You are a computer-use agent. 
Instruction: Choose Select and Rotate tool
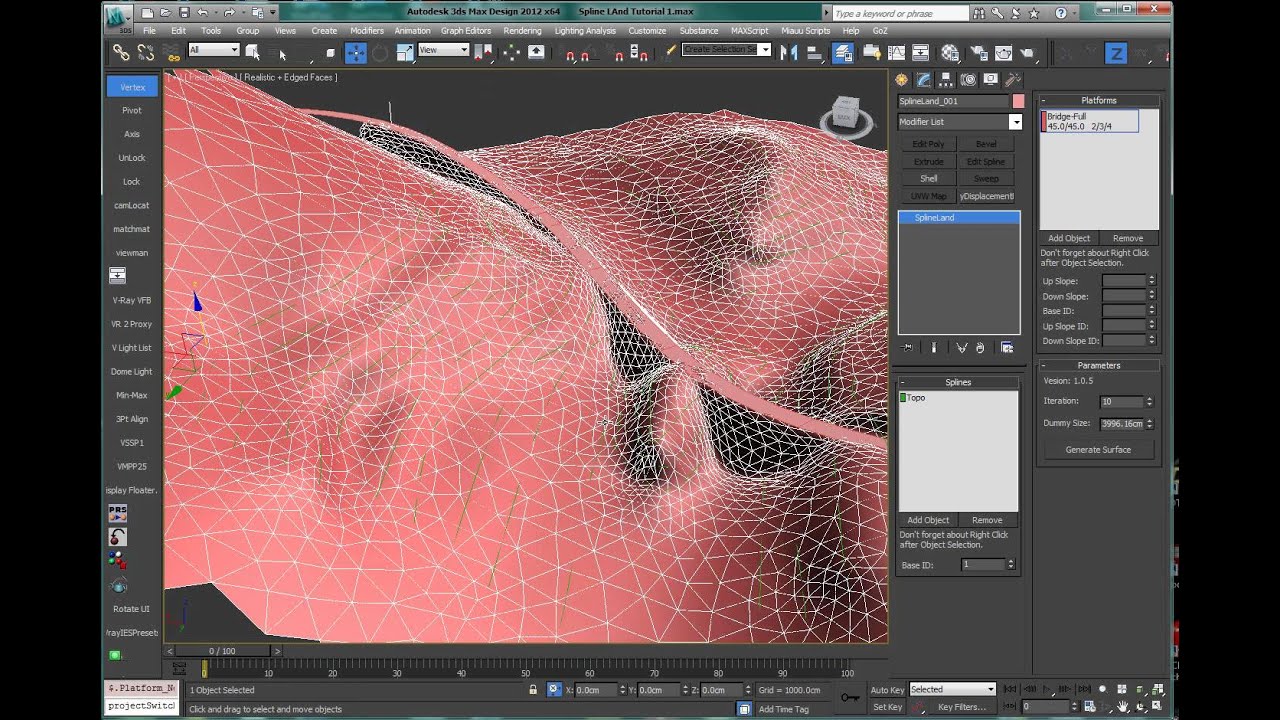click(380, 52)
